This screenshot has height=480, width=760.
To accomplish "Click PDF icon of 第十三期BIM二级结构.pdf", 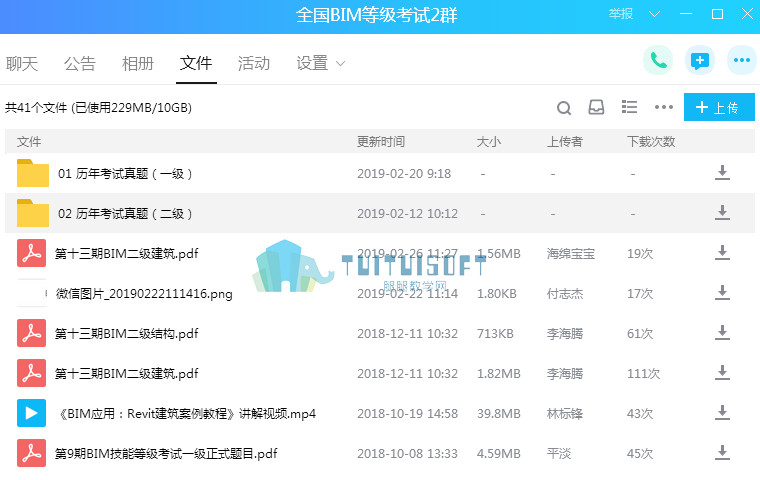I will (x=32, y=333).
